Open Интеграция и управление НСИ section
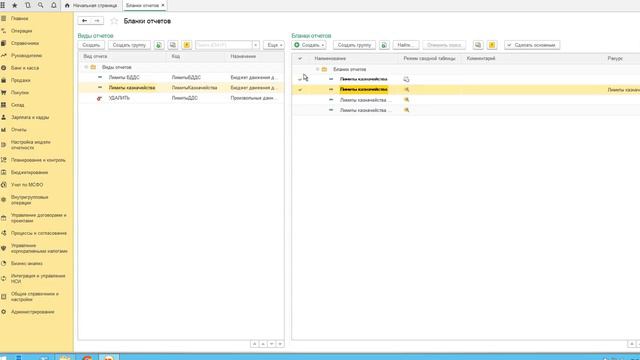The width and height of the screenshot is (640, 360). (38, 278)
